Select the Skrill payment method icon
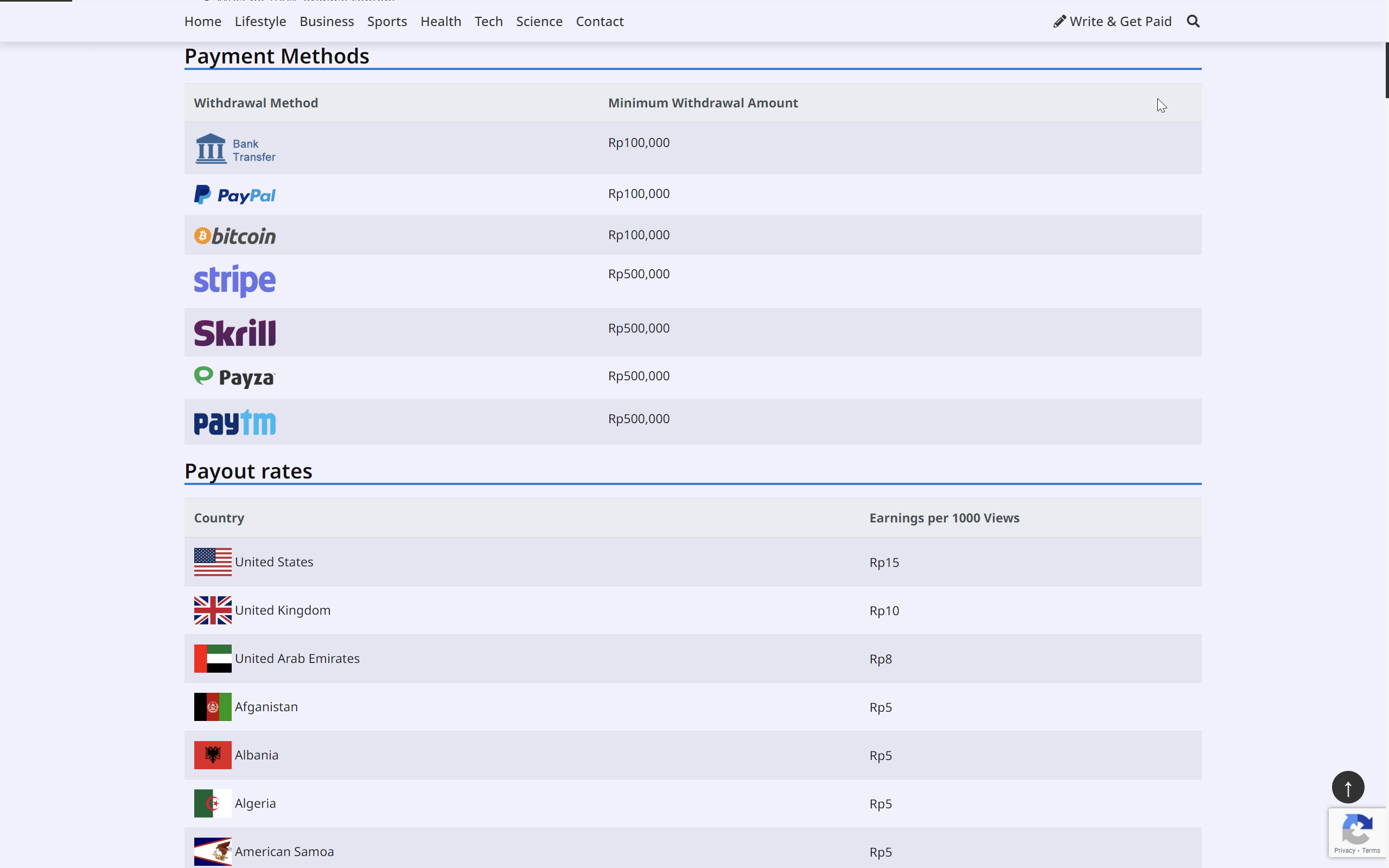Screen dimensions: 1389x868 [x=235, y=332]
